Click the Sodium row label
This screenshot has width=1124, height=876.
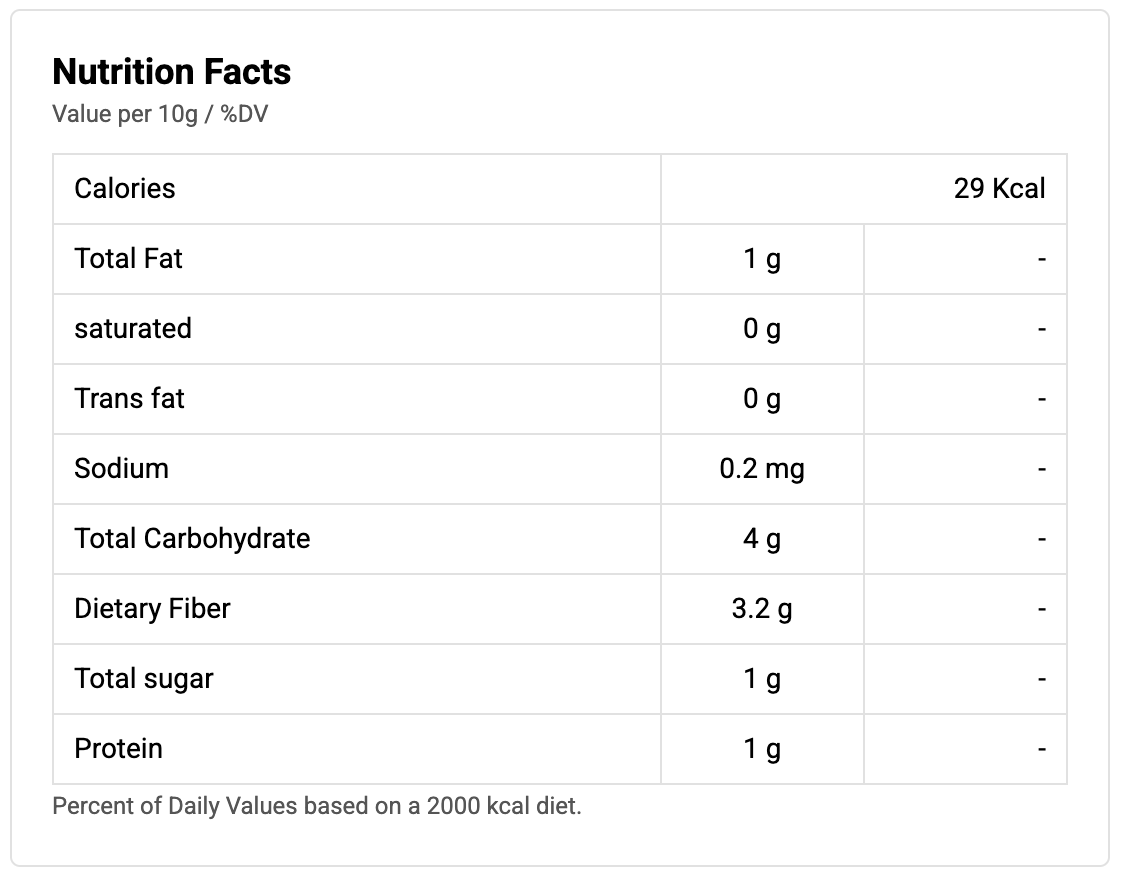pyautogui.click(x=122, y=469)
